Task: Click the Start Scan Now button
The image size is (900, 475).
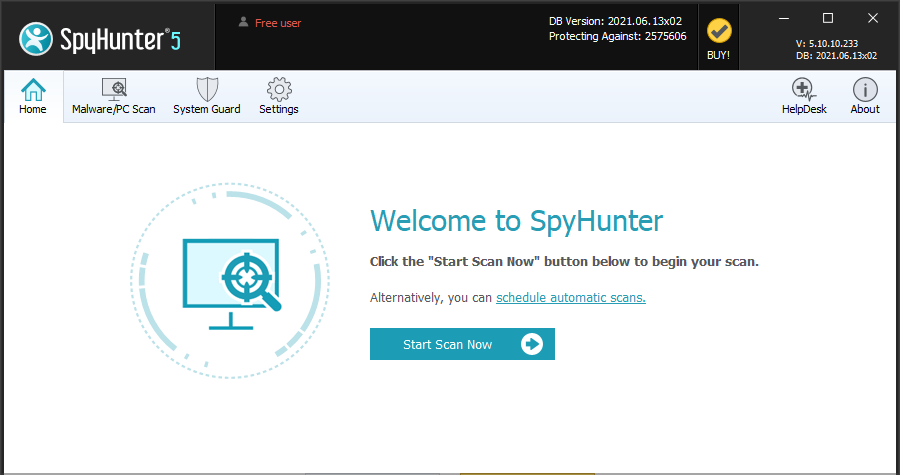Action: (462, 344)
